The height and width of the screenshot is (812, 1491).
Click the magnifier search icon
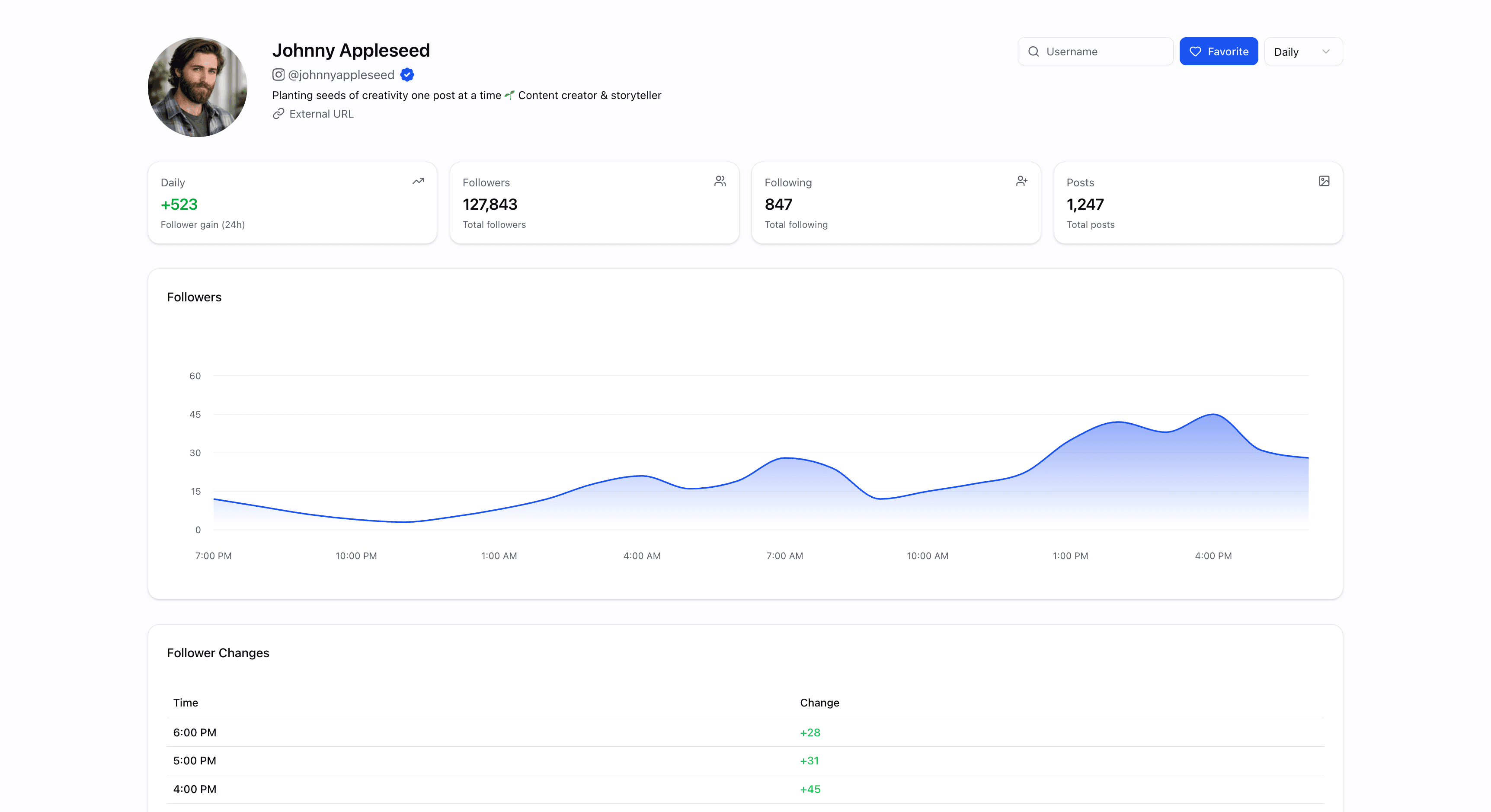click(1033, 51)
